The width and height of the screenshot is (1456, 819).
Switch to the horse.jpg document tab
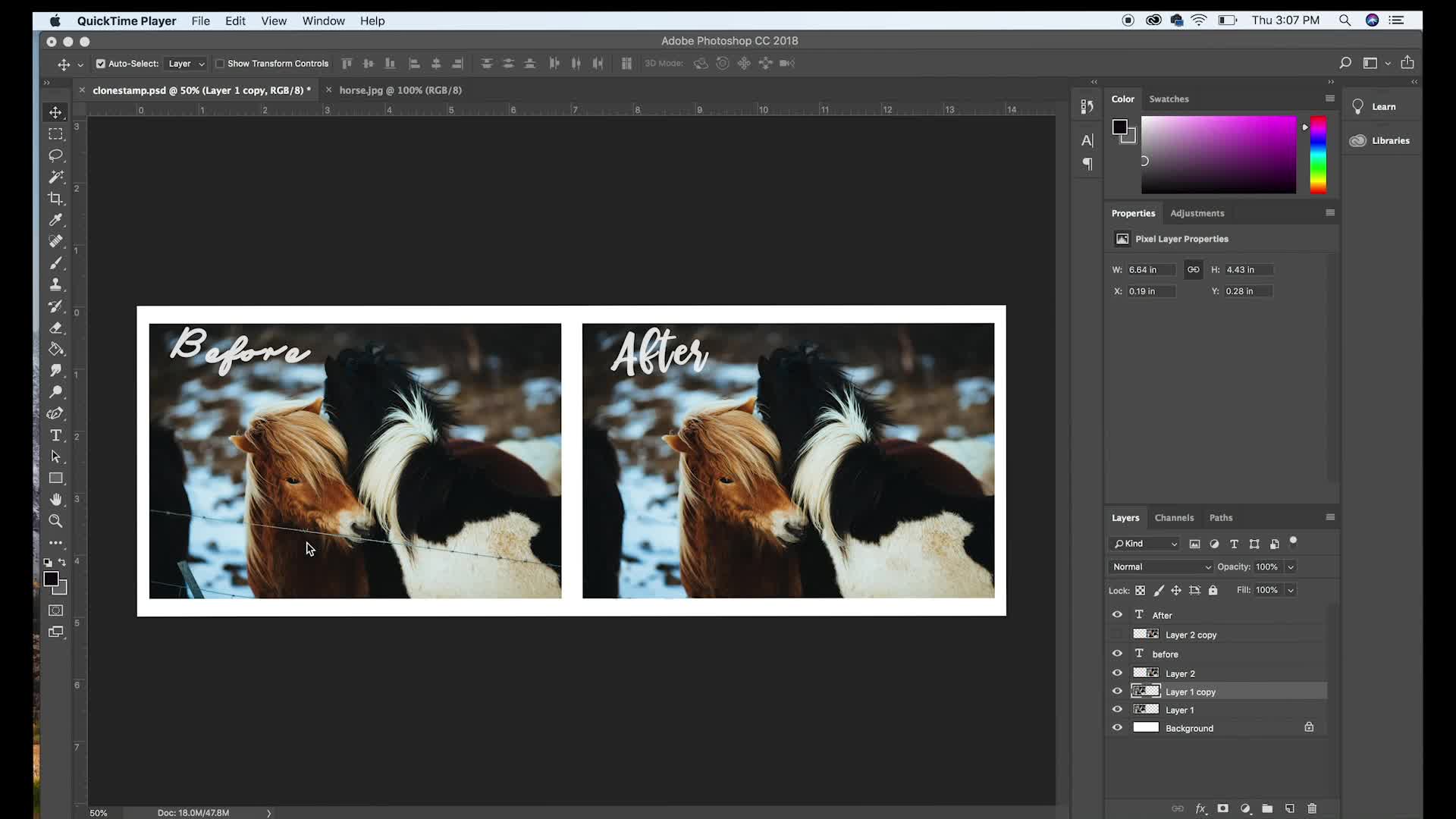tap(400, 90)
